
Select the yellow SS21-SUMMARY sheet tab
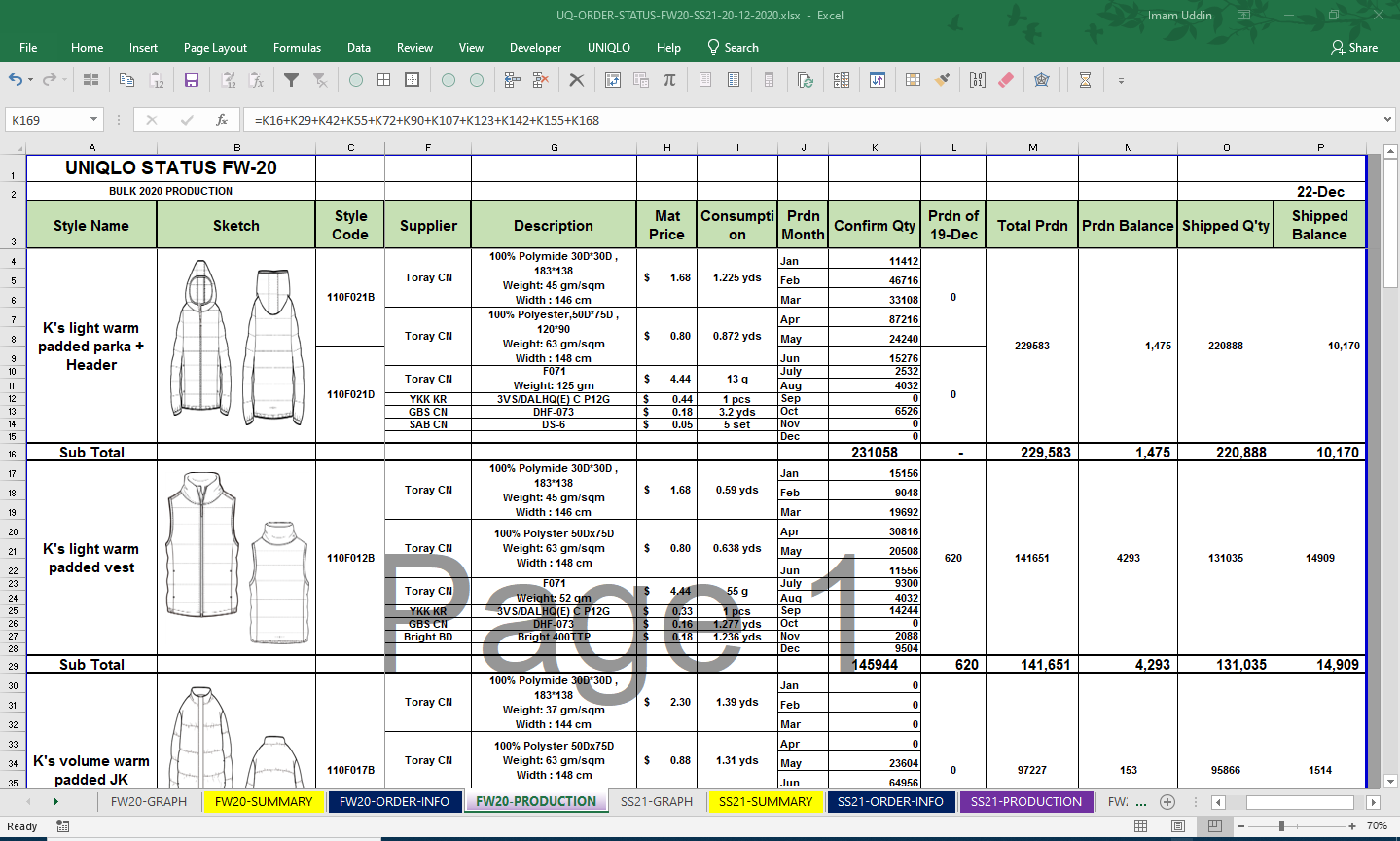(766, 801)
